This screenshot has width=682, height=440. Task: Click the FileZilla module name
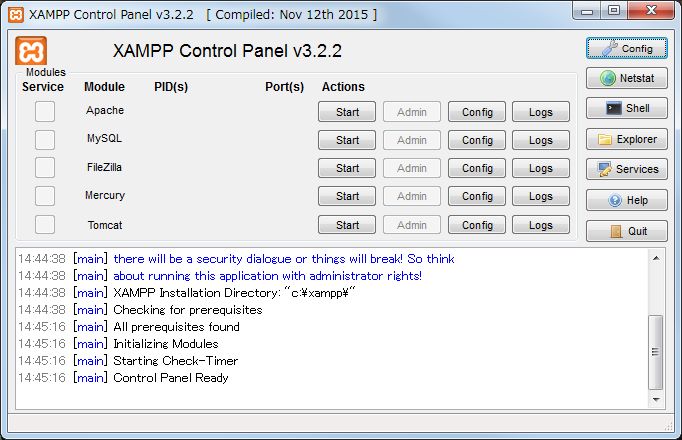point(104,167)
